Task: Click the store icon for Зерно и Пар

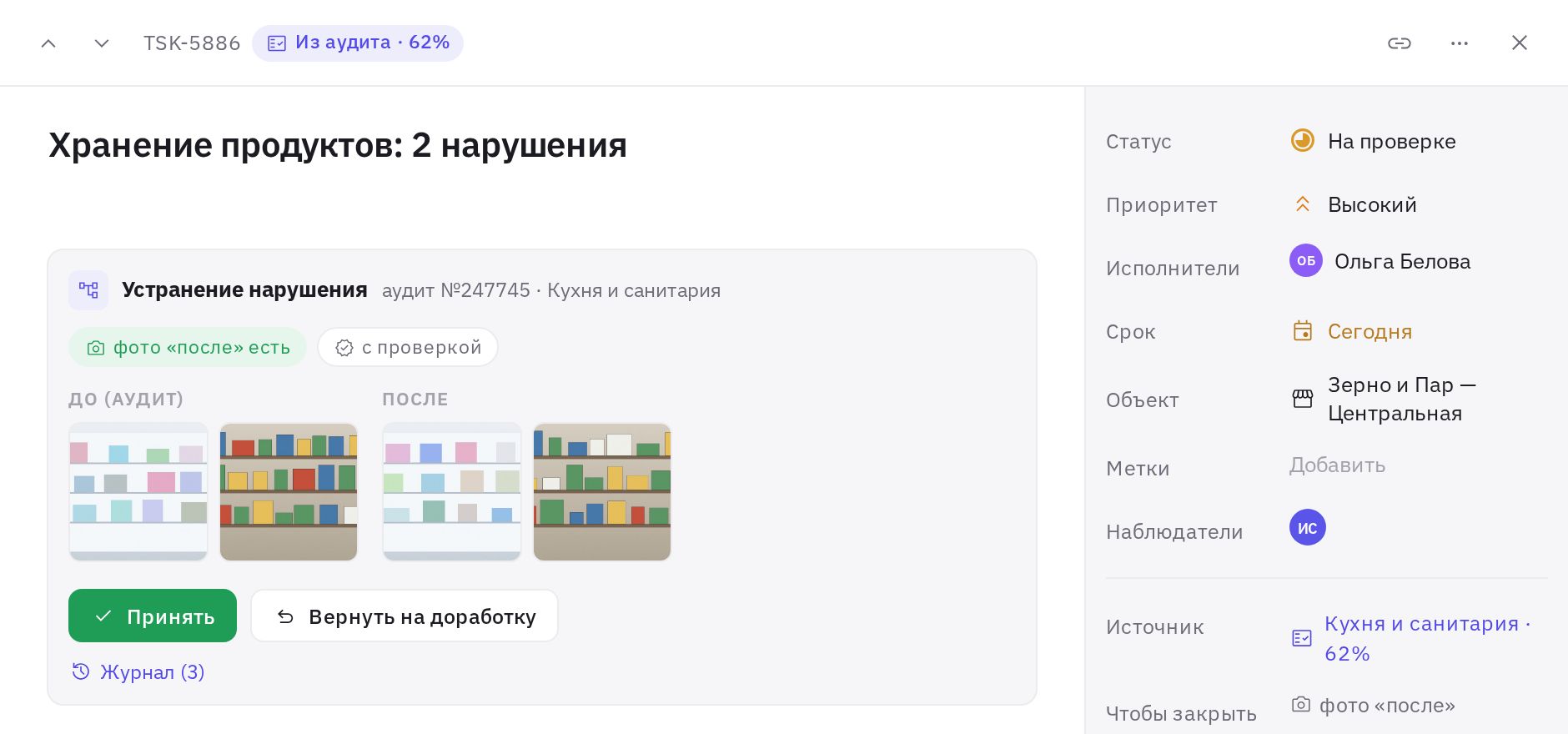Action: pyautogui.click(x=1303, y=399)
